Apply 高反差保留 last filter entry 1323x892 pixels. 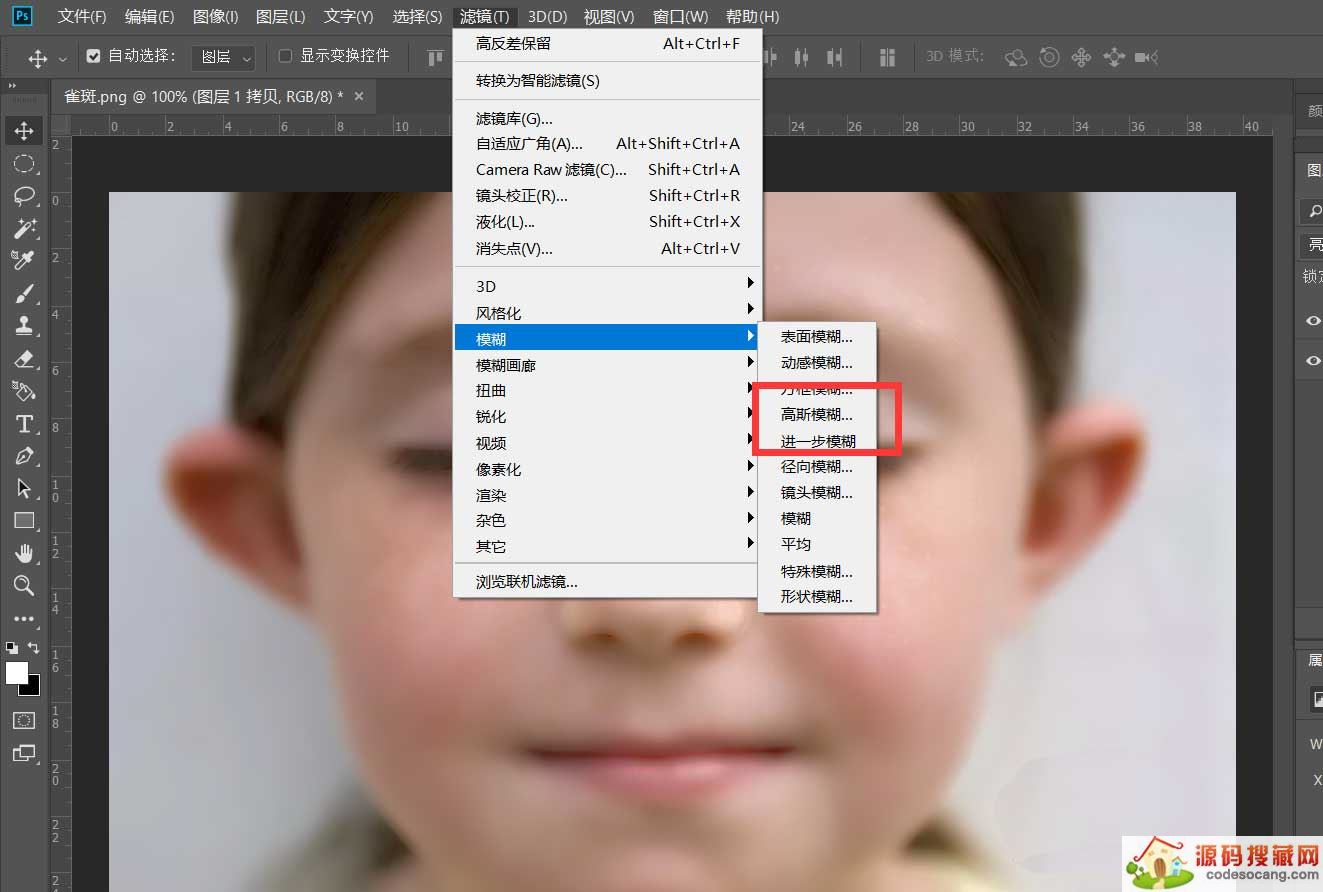click(x=607, y=44)
